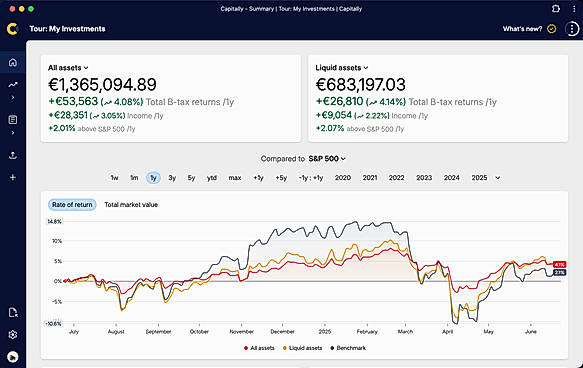Viewport: 583px width, 368px height.
Task: Open the transactions list sidebar icon
Action: [x=13, y=120]
